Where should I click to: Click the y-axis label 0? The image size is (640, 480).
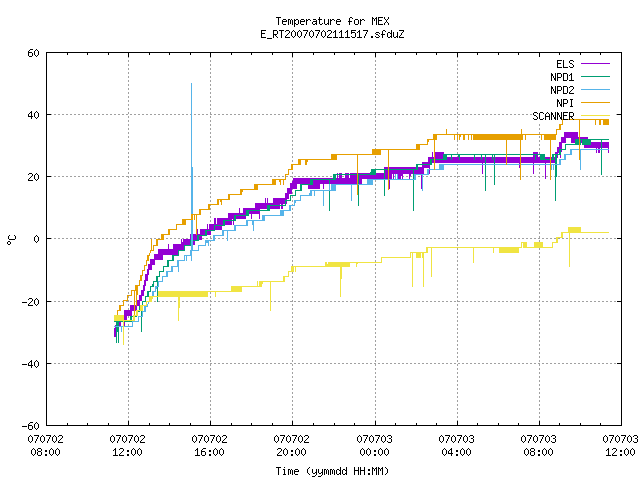(37, 239)
